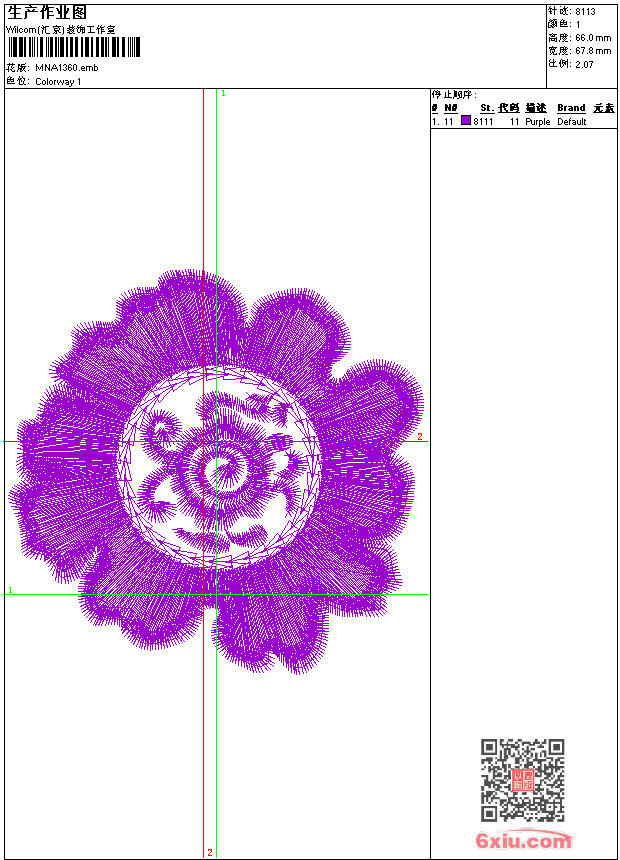Click the 停止顺序 section heading
Image resolution: width=620 pixels, height=860 pixels.
click(454, 95)
